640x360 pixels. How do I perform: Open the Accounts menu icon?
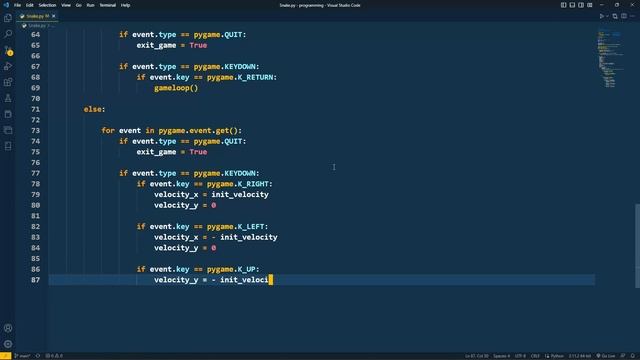tap(8, 328)
